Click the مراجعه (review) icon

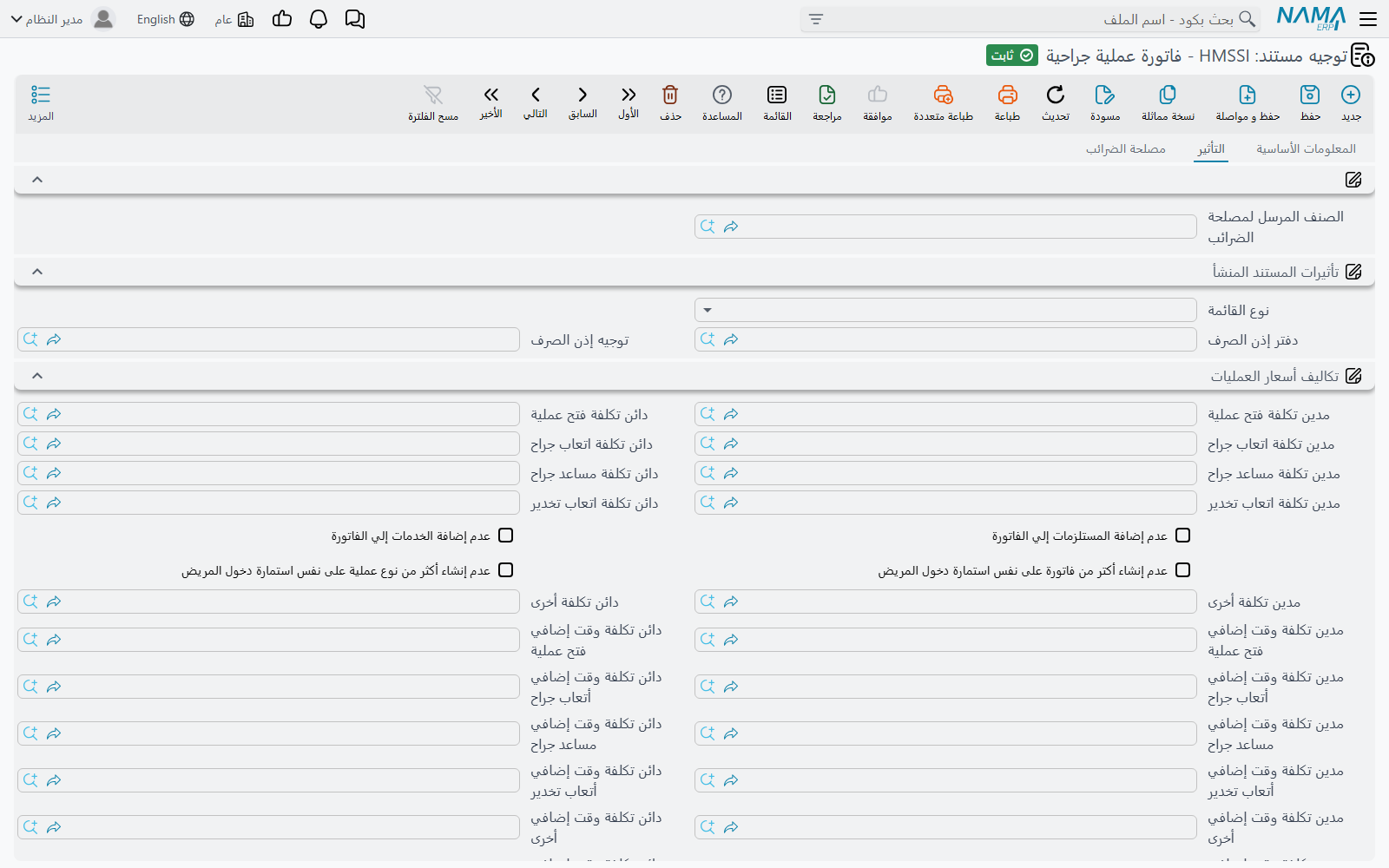coord(827,95)
